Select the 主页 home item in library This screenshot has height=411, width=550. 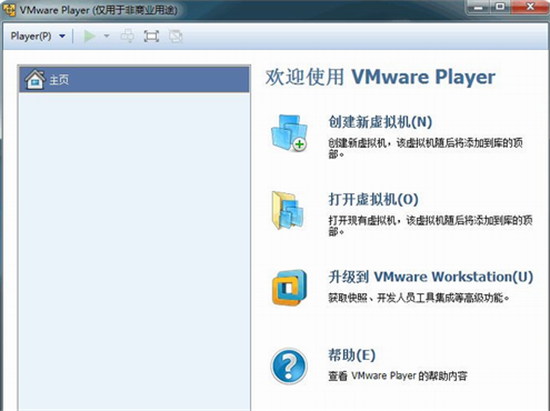coord(134,79)
